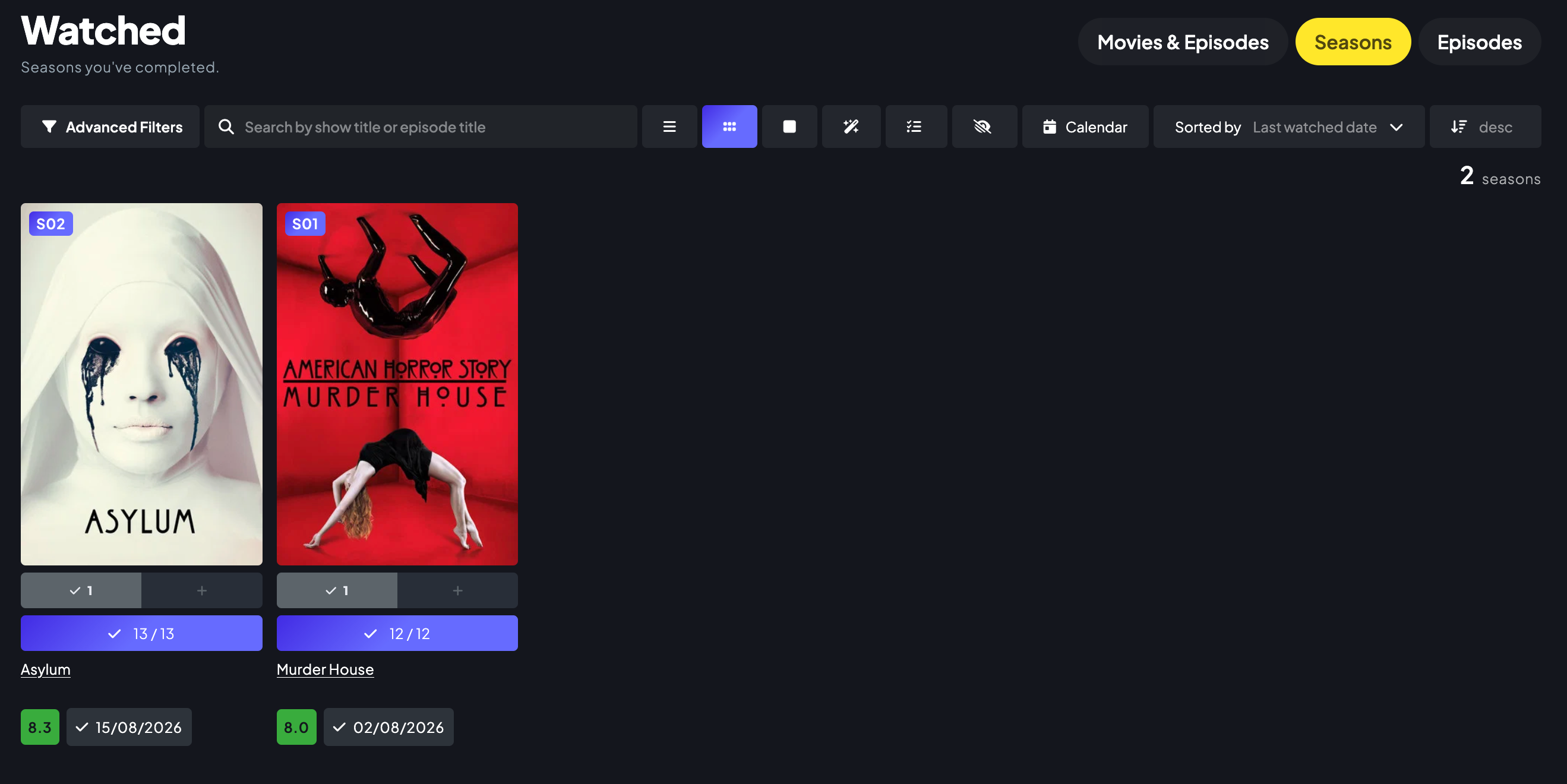Add another watch with plus under Asylum
Viewport: 1567px width, 784px height.
pyautogui.click(x=202, y=590)
